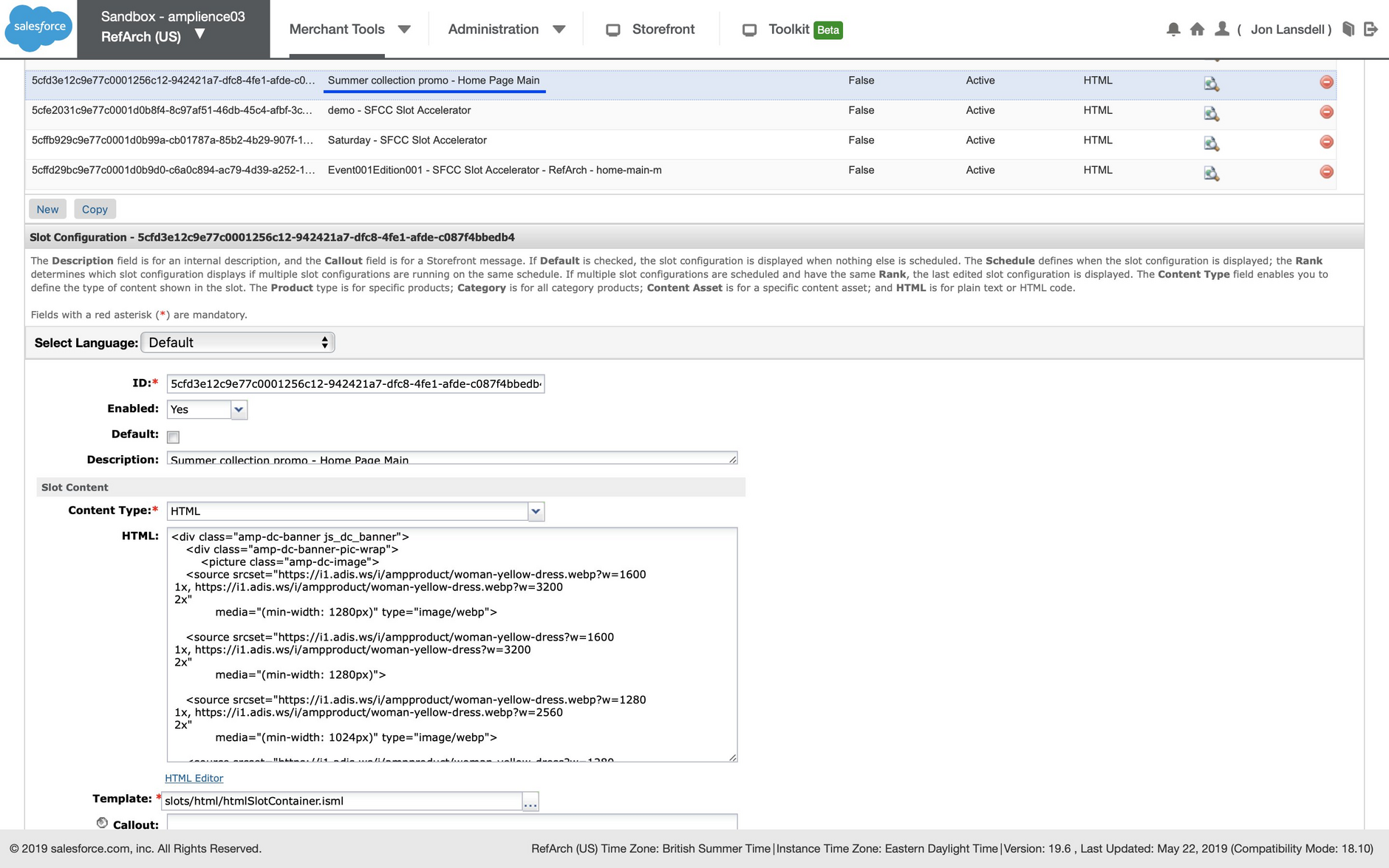
Task: Click the HTML textarea resize handle
Action: 732,756
